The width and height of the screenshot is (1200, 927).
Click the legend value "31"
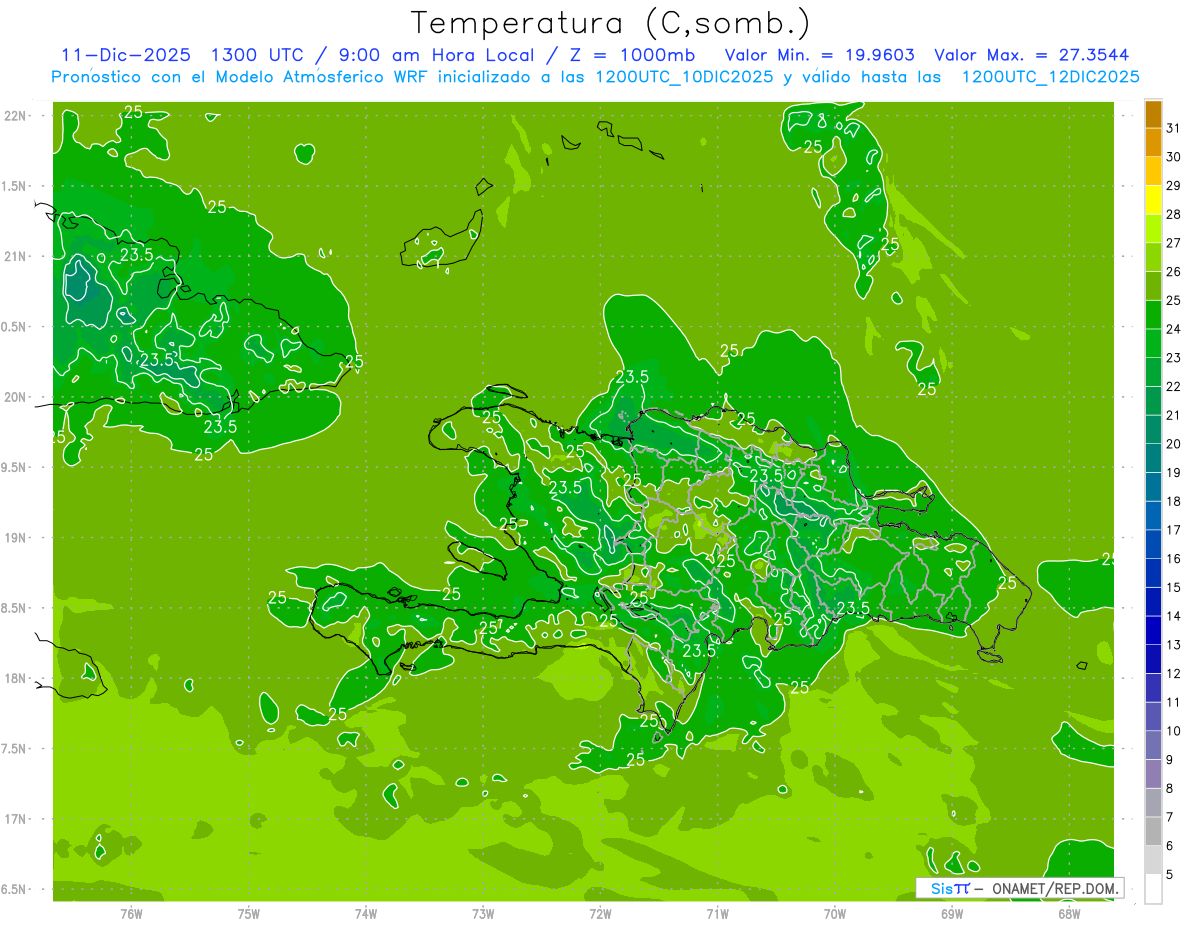[x=1174, y=127]
